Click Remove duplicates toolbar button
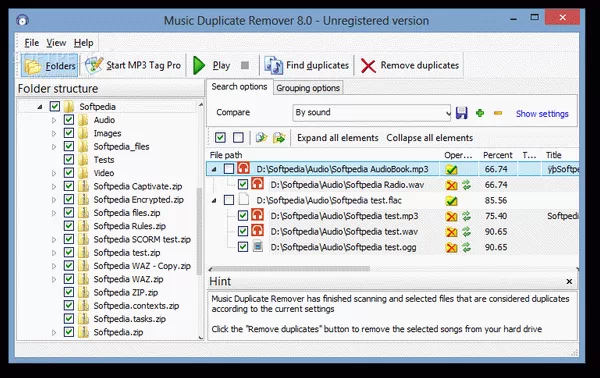Screen dimensions: 600x378 click(410, 65)
